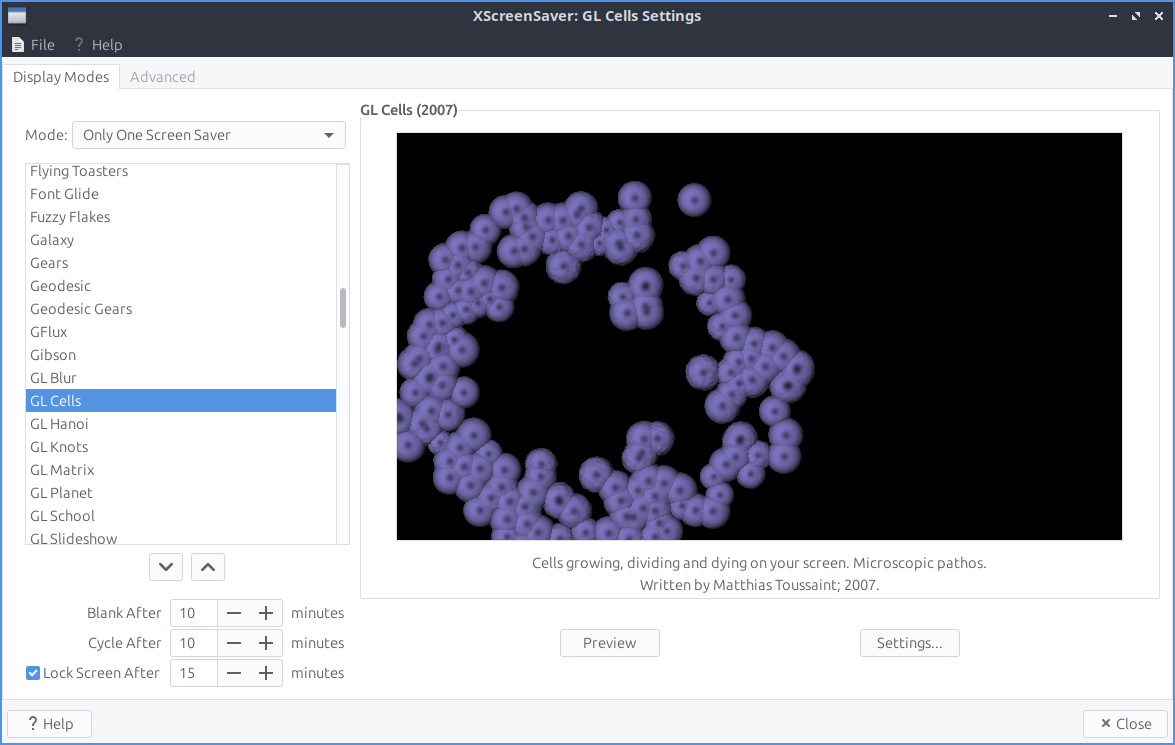Click the minus icon for Blank After
The height and width of the screenshot is (745, 1175).
tap(234, 613)
